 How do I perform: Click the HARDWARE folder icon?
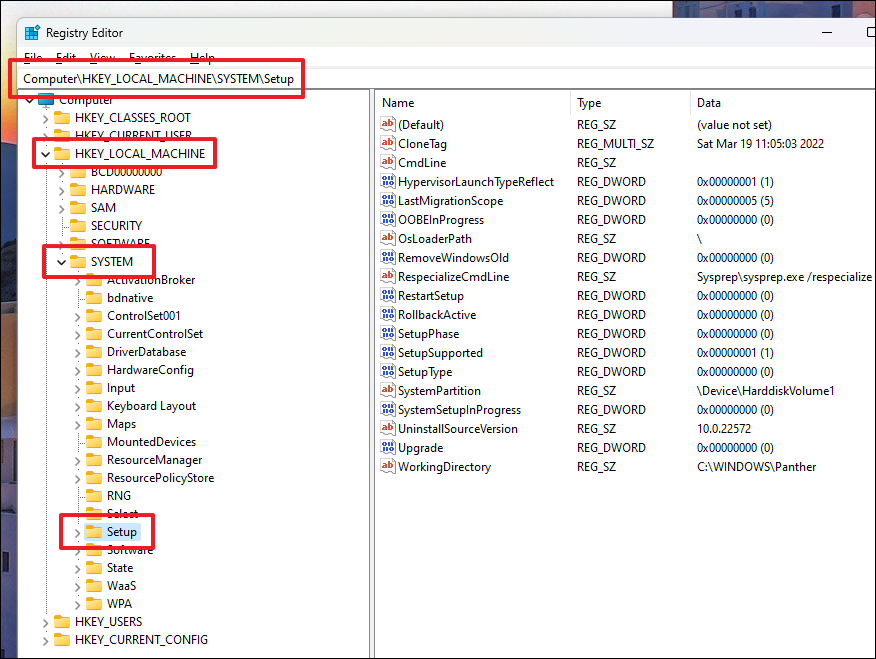click(78, 190)
